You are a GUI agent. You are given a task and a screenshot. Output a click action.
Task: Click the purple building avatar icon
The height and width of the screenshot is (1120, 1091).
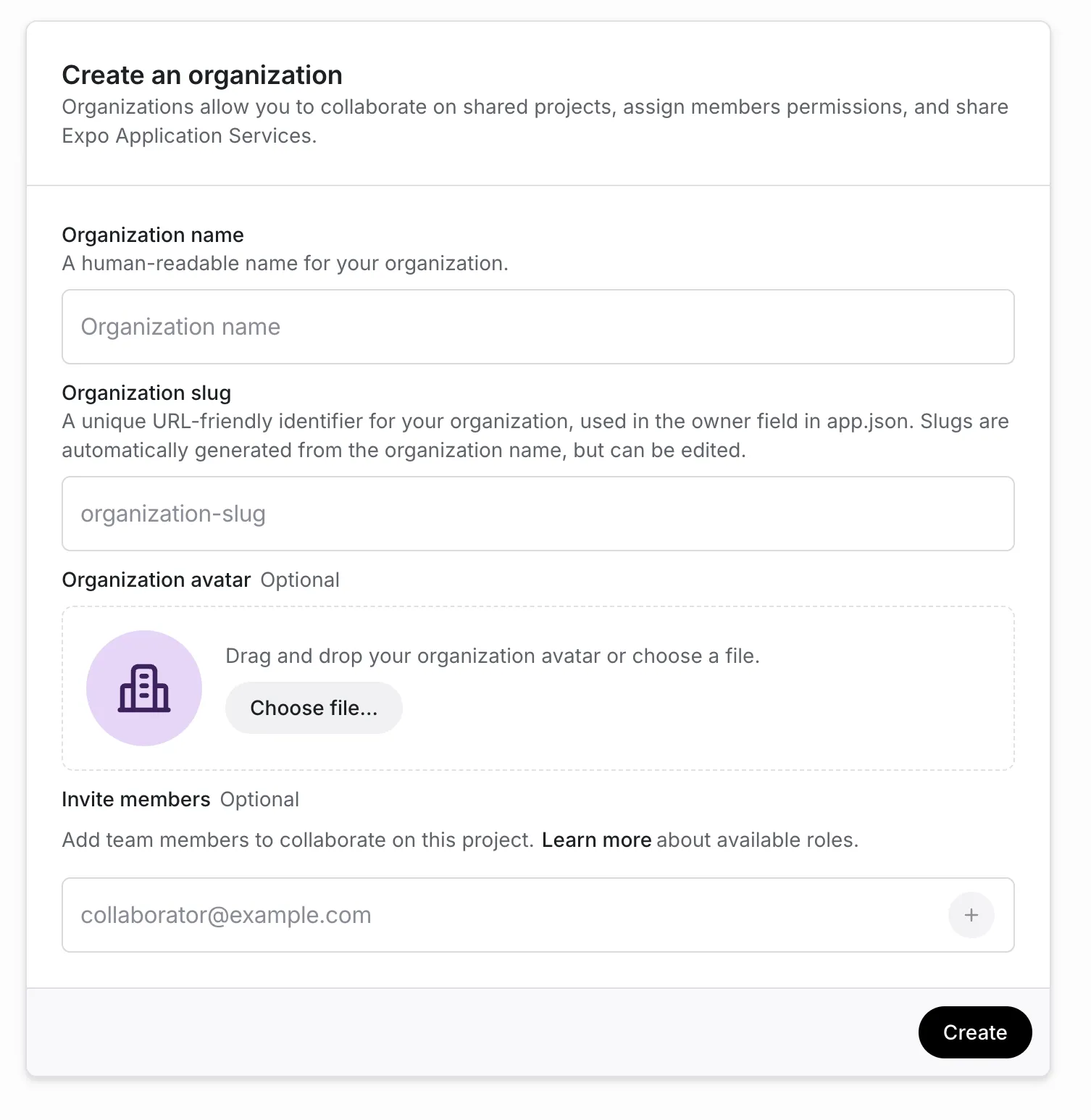(x=144, y=688)
